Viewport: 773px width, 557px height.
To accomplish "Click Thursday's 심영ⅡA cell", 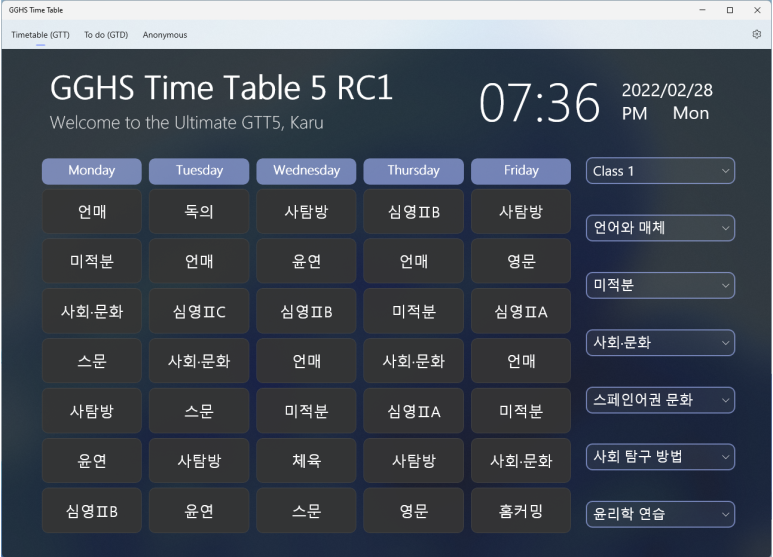I will 414,411.
